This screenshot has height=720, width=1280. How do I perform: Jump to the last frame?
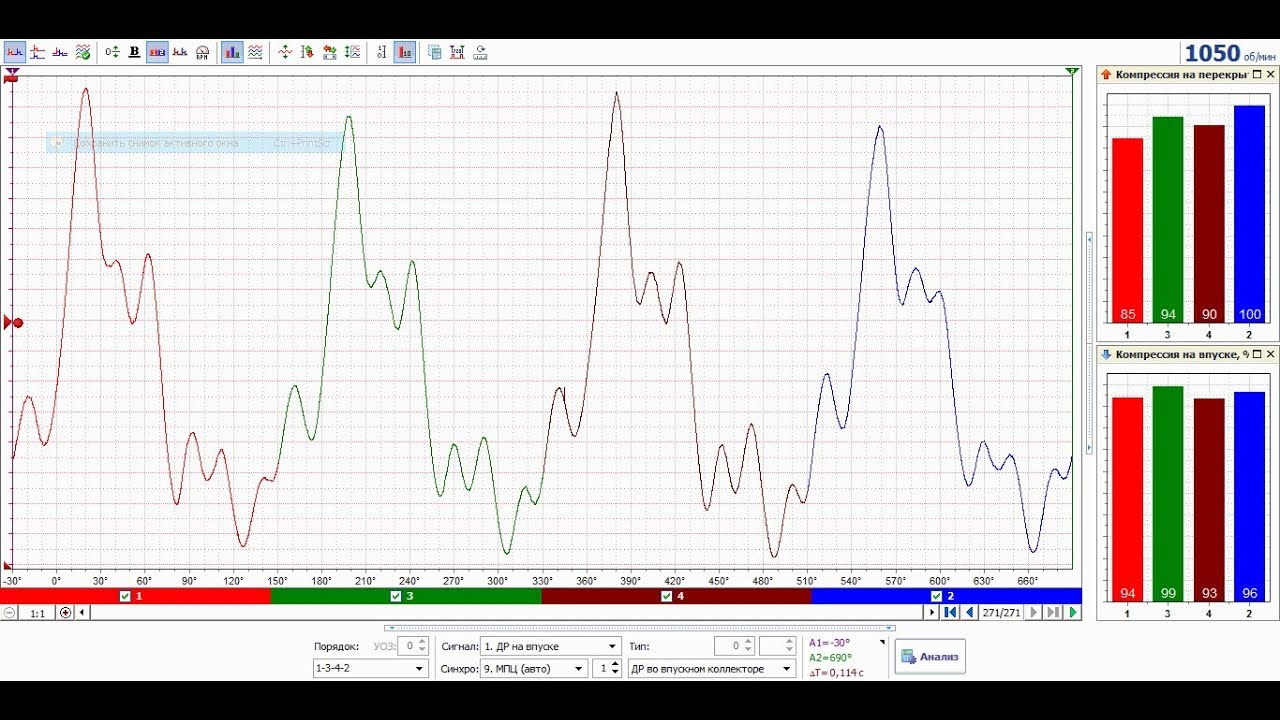[x=1053, y=613]
